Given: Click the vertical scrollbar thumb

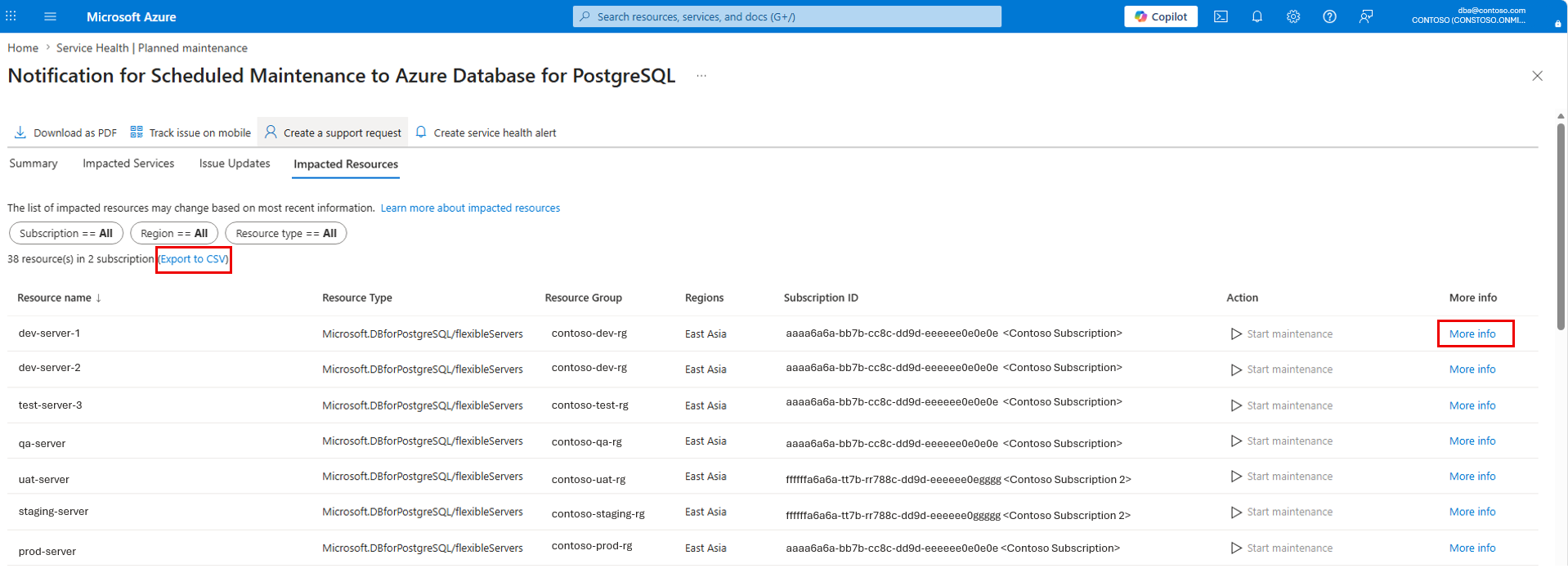Looking at the screenshot, I should point(1561,226).
